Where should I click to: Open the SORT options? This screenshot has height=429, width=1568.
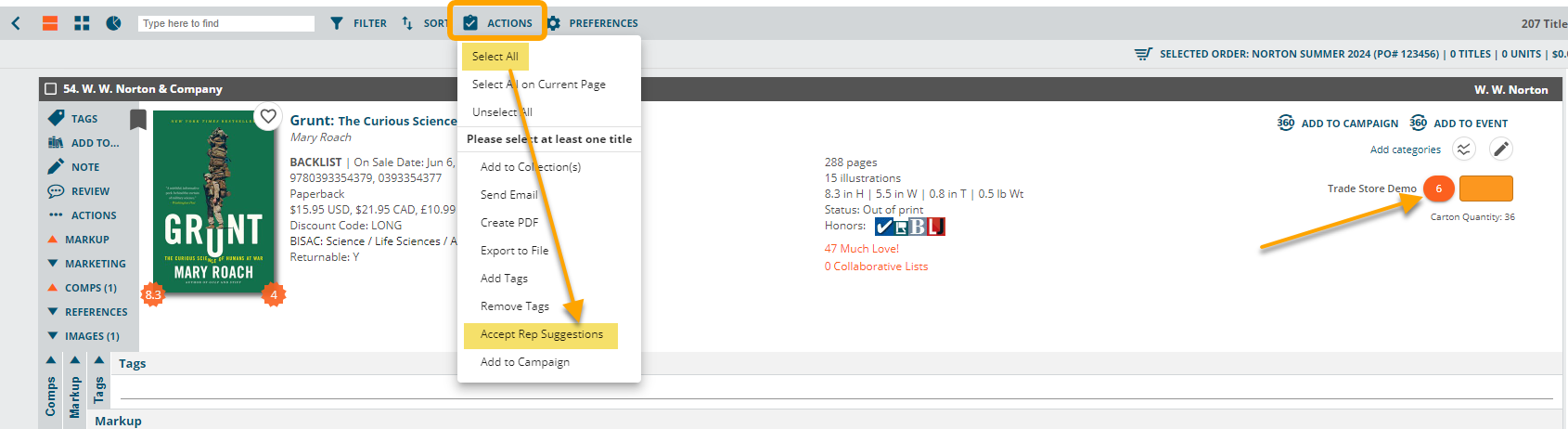[425, 23]
